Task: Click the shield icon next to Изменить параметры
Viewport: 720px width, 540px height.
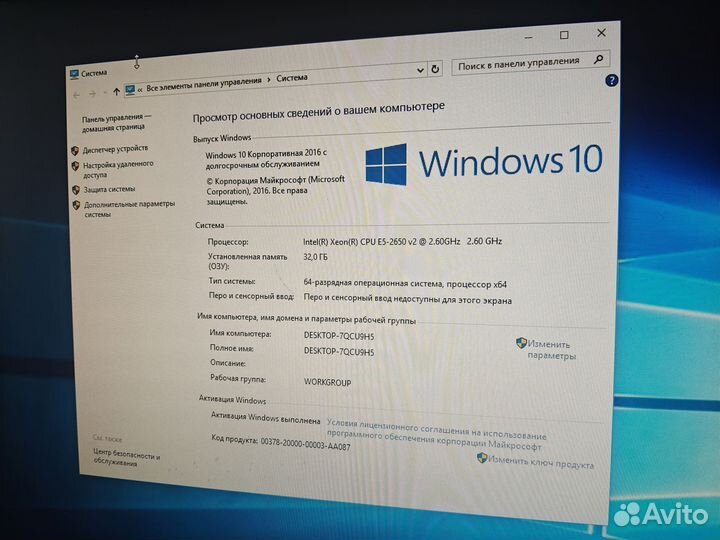Action: (521, 343)
